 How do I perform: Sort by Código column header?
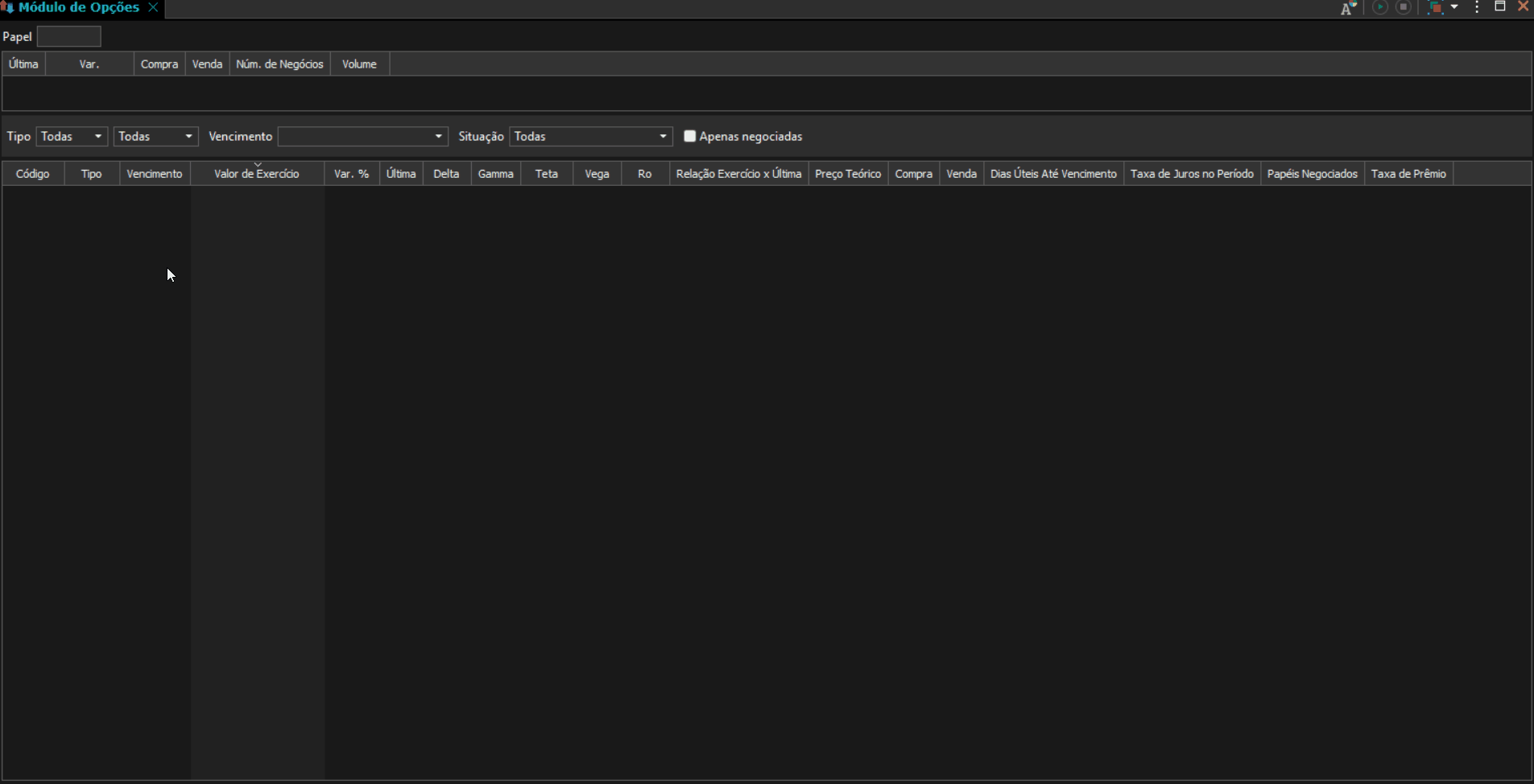coord(33,174)
